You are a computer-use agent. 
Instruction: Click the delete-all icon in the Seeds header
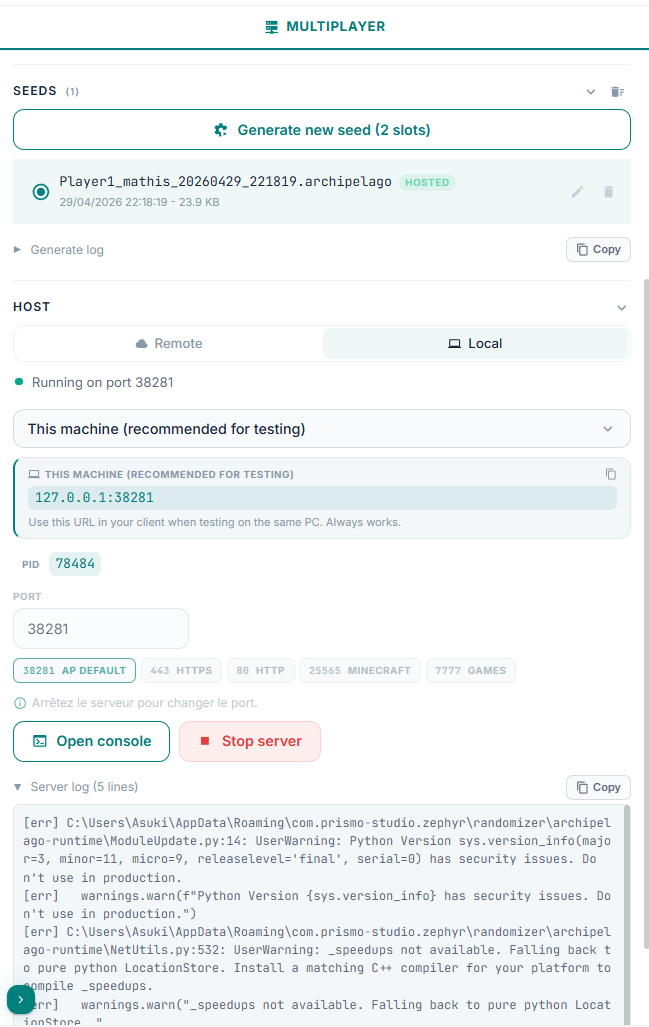617,92
